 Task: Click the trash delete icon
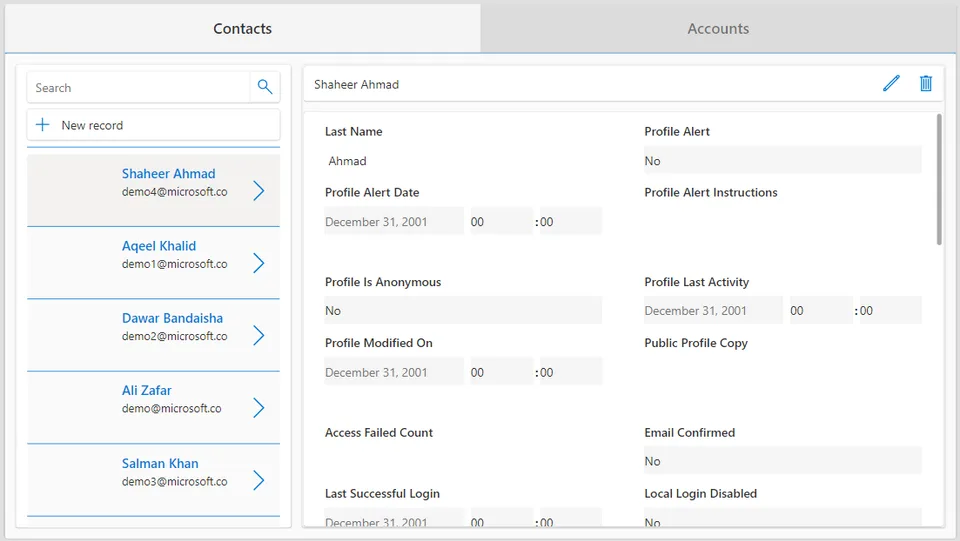click(x=926, y=83)
